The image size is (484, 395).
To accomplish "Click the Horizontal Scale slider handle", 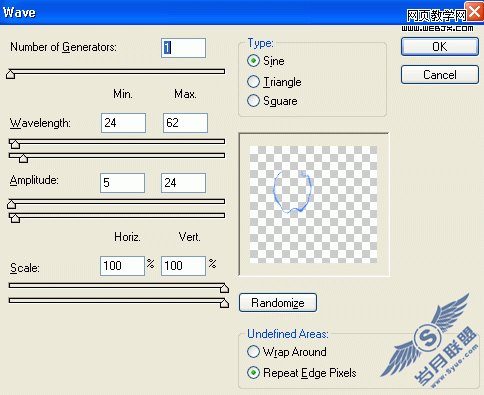I will pyautogui.click(x=224, y=288).
